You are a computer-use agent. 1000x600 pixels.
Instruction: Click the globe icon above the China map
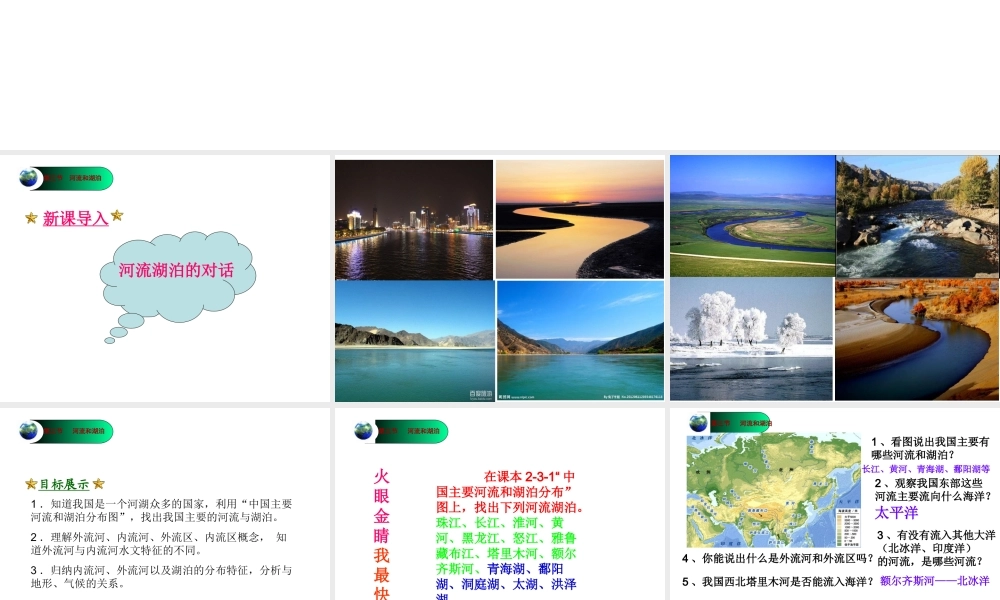[x=698, y=422]
